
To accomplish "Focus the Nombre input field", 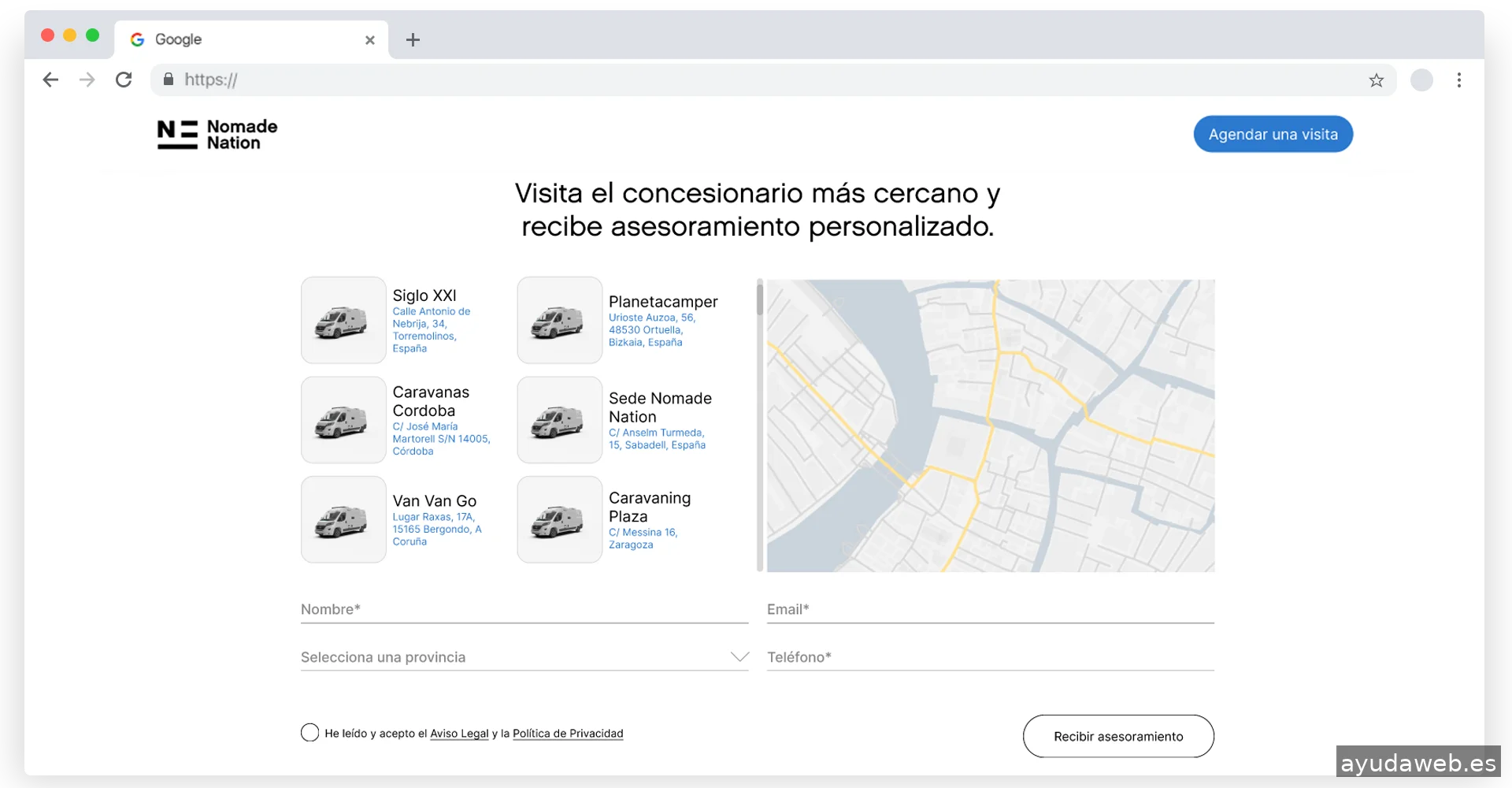I will click(x=524, y=610).
